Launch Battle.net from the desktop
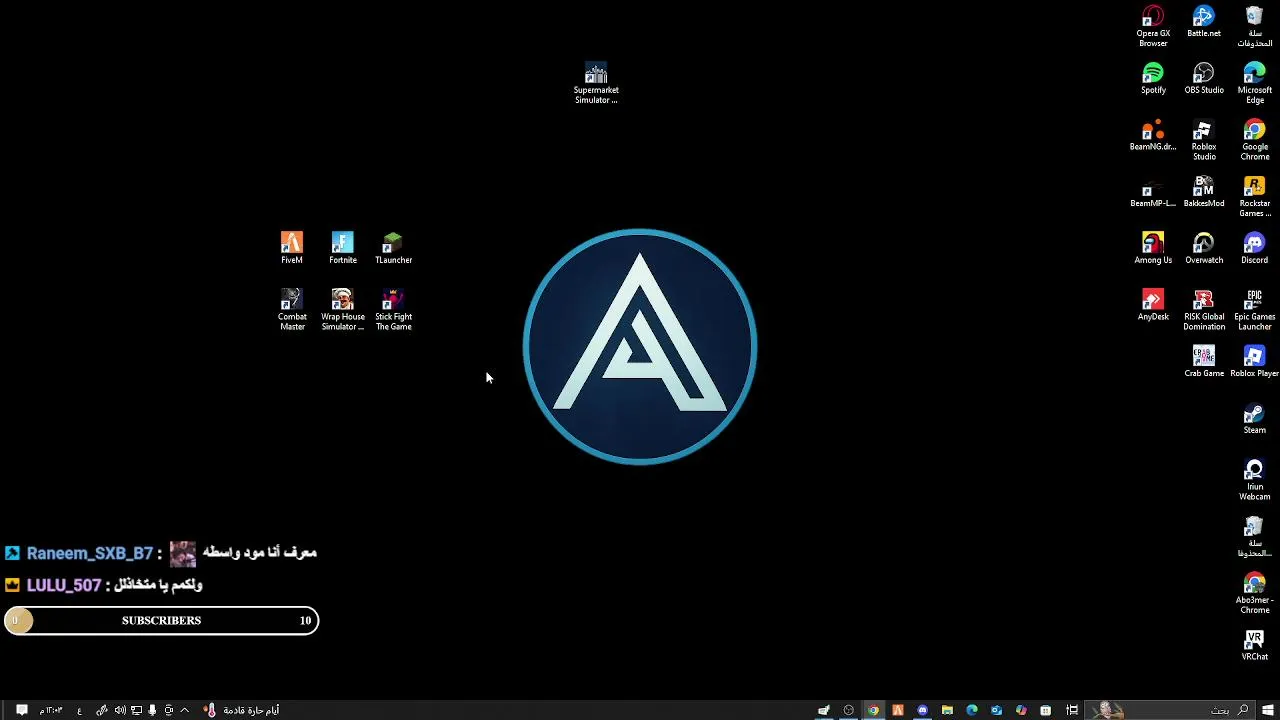The width and height of the screenshot is (1280, 720). tap(1204, 22)
